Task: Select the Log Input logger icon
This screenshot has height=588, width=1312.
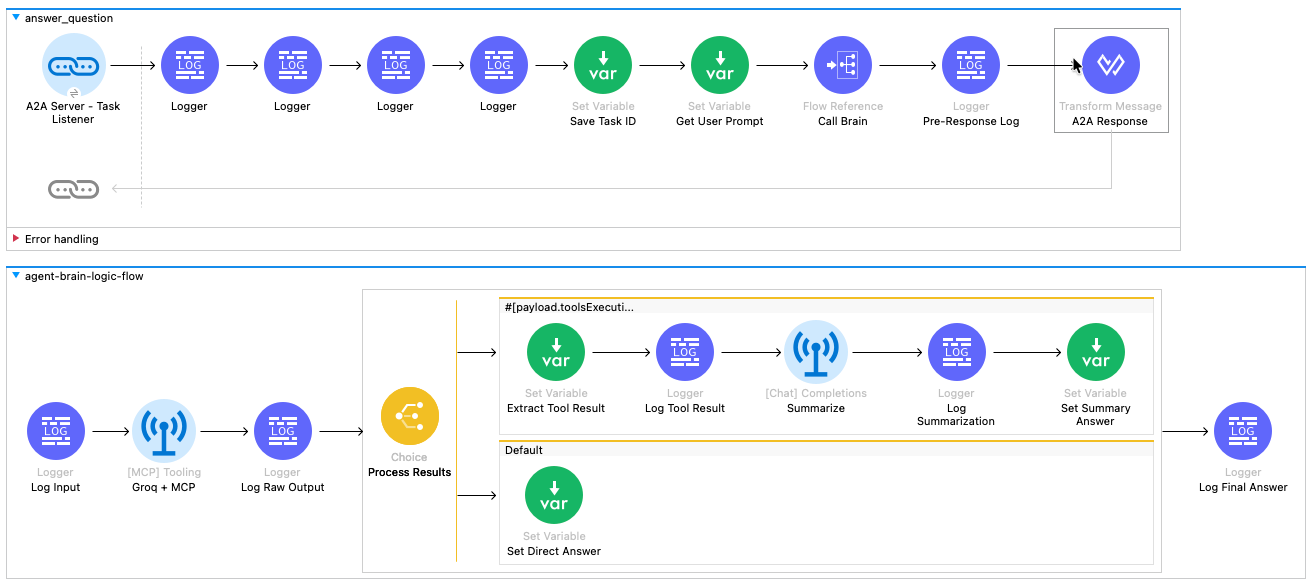Action: pyautogui.click(x=56, y=430)
